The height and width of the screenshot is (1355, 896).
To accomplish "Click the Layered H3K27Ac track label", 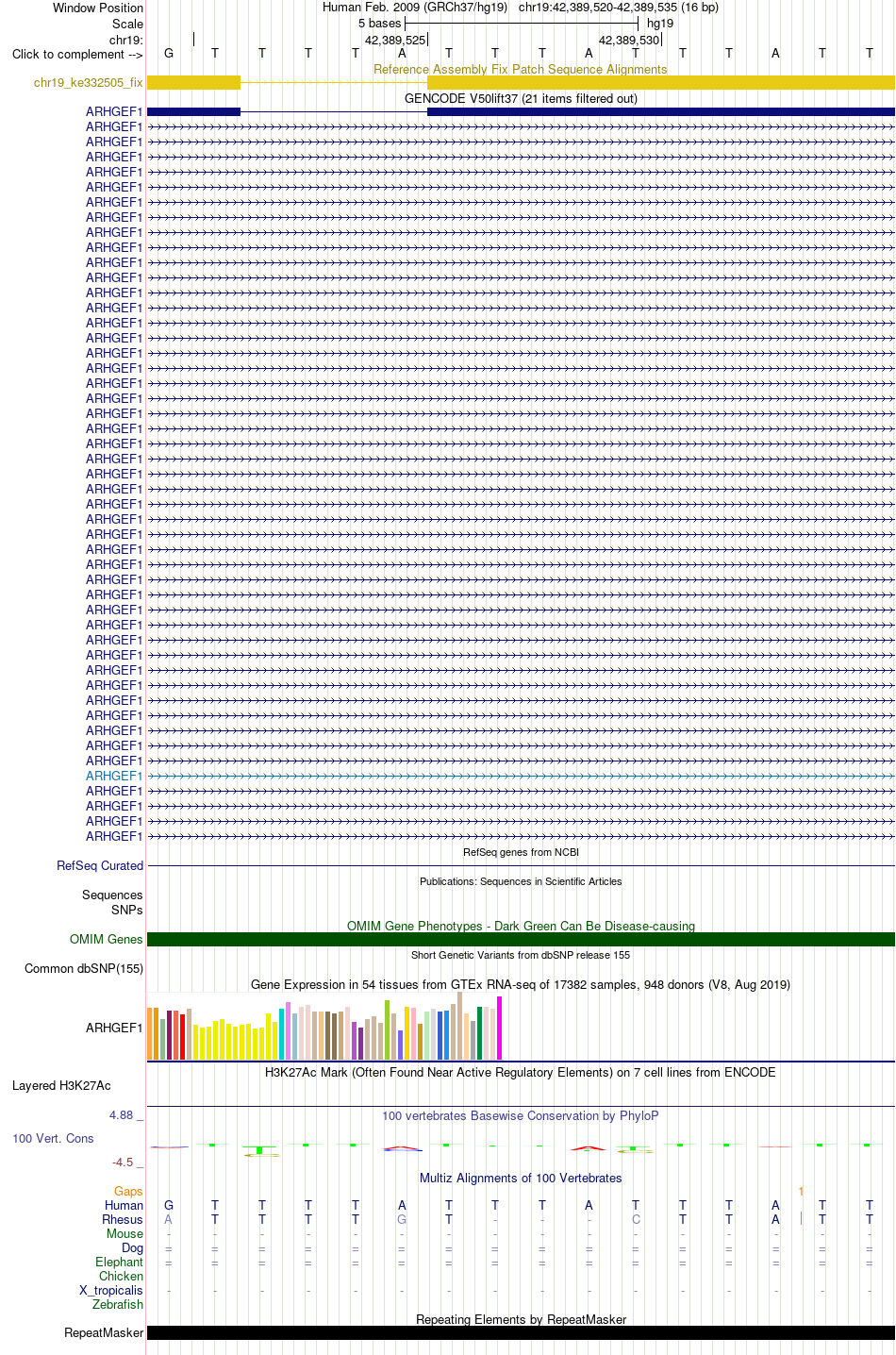I will coord(61,1086).
